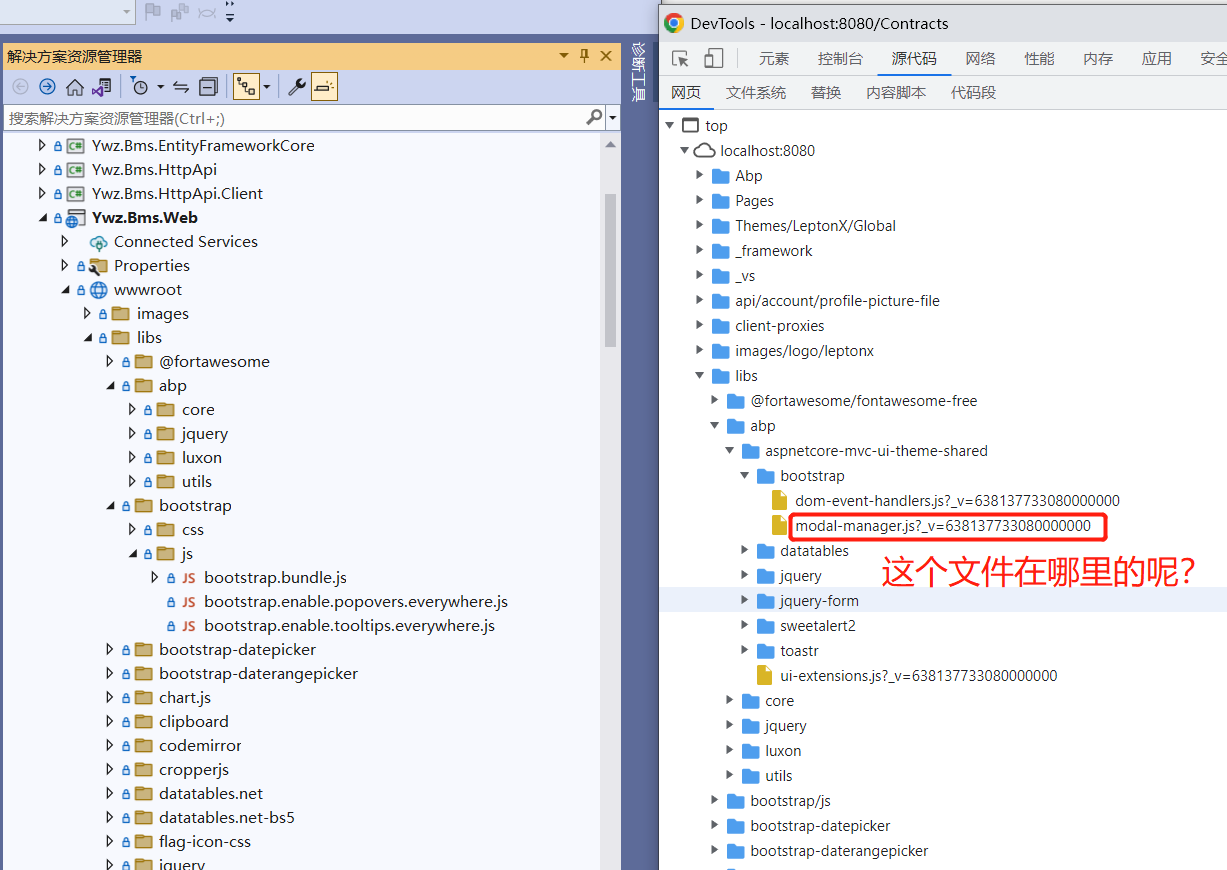Switch to the 文件系统 sub-tab
Screen dimensions: 1227x870
tap(756, 93)
